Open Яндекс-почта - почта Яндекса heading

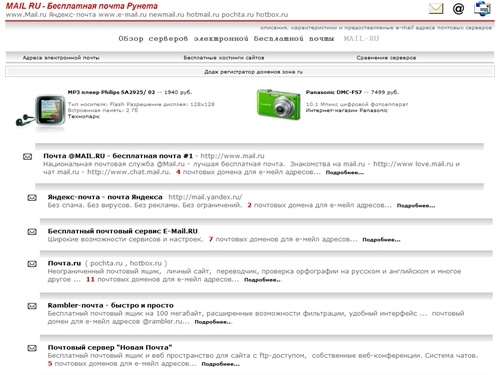[105, 197]
